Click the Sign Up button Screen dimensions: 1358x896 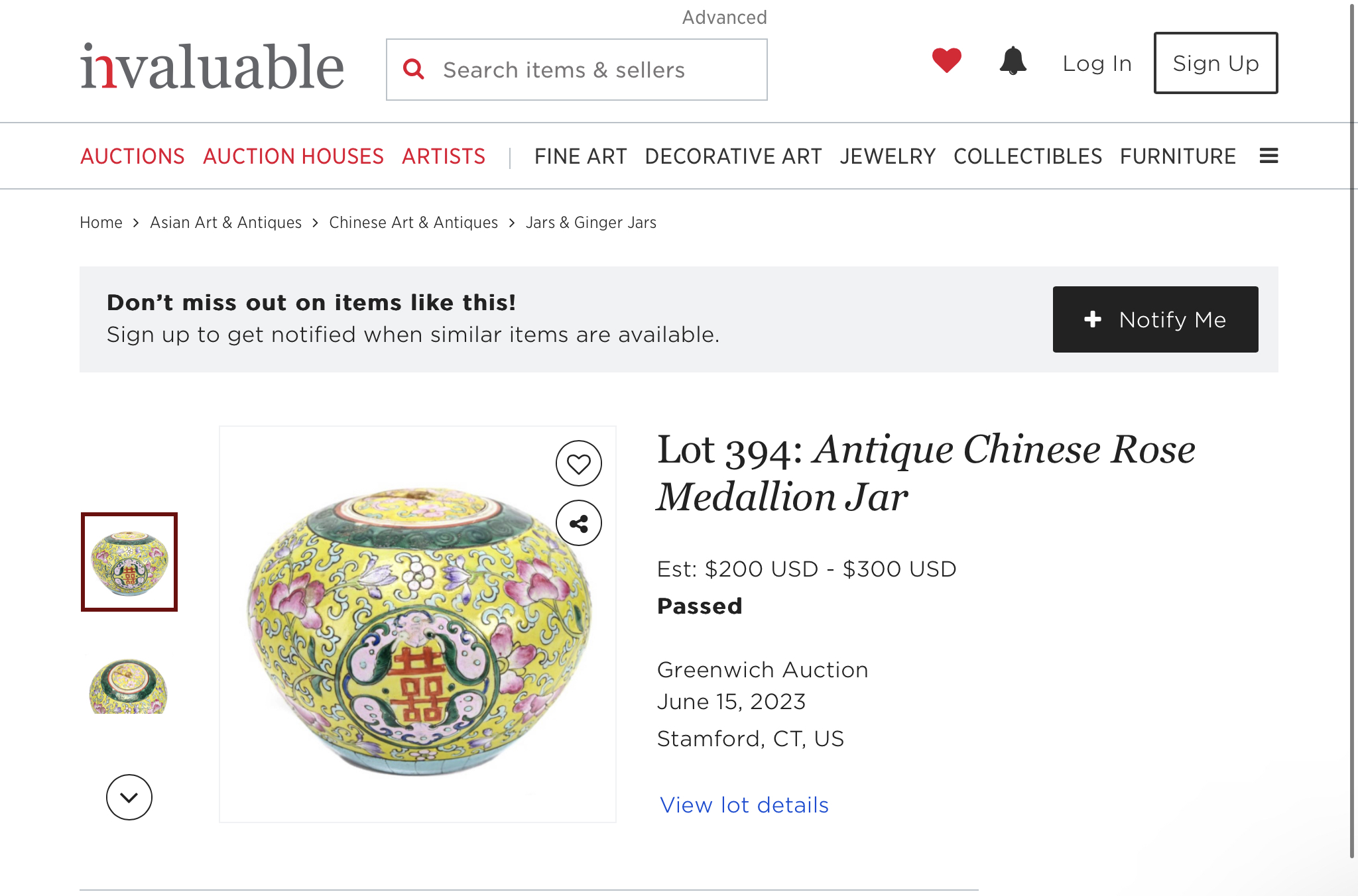click(1215, 63)
